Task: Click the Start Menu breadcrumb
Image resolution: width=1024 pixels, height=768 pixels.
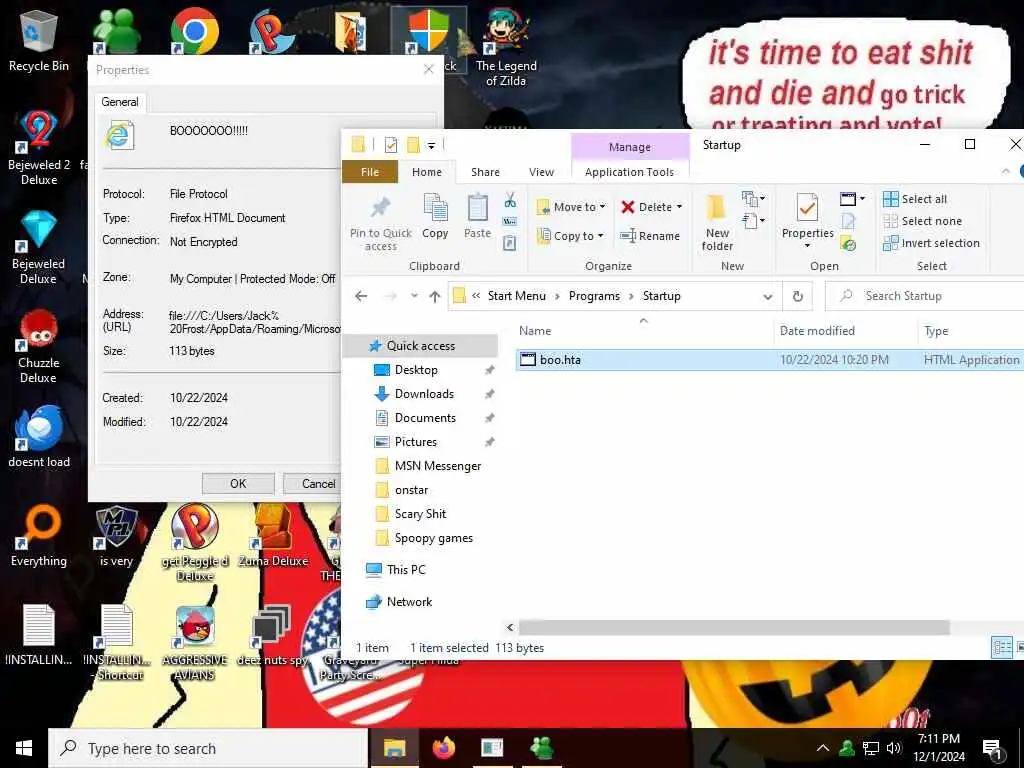Action: click(517, 296)
